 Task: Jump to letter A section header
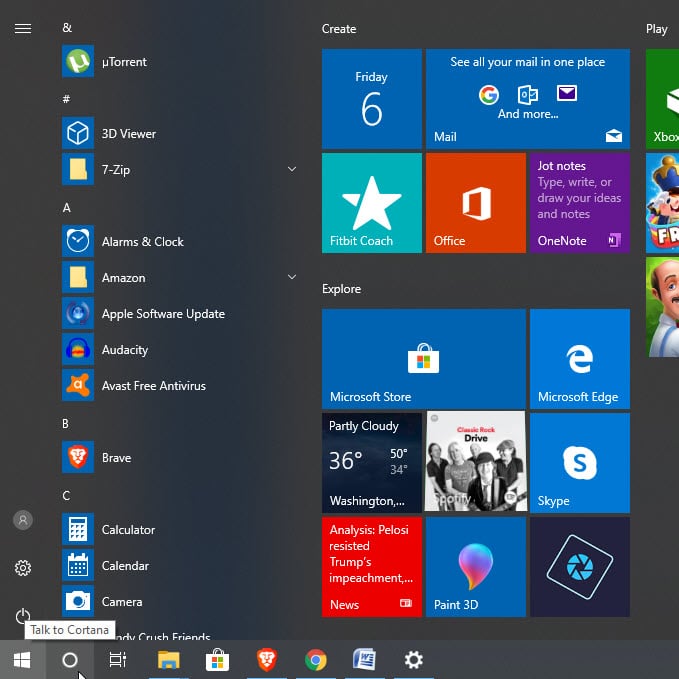point(66,207)
